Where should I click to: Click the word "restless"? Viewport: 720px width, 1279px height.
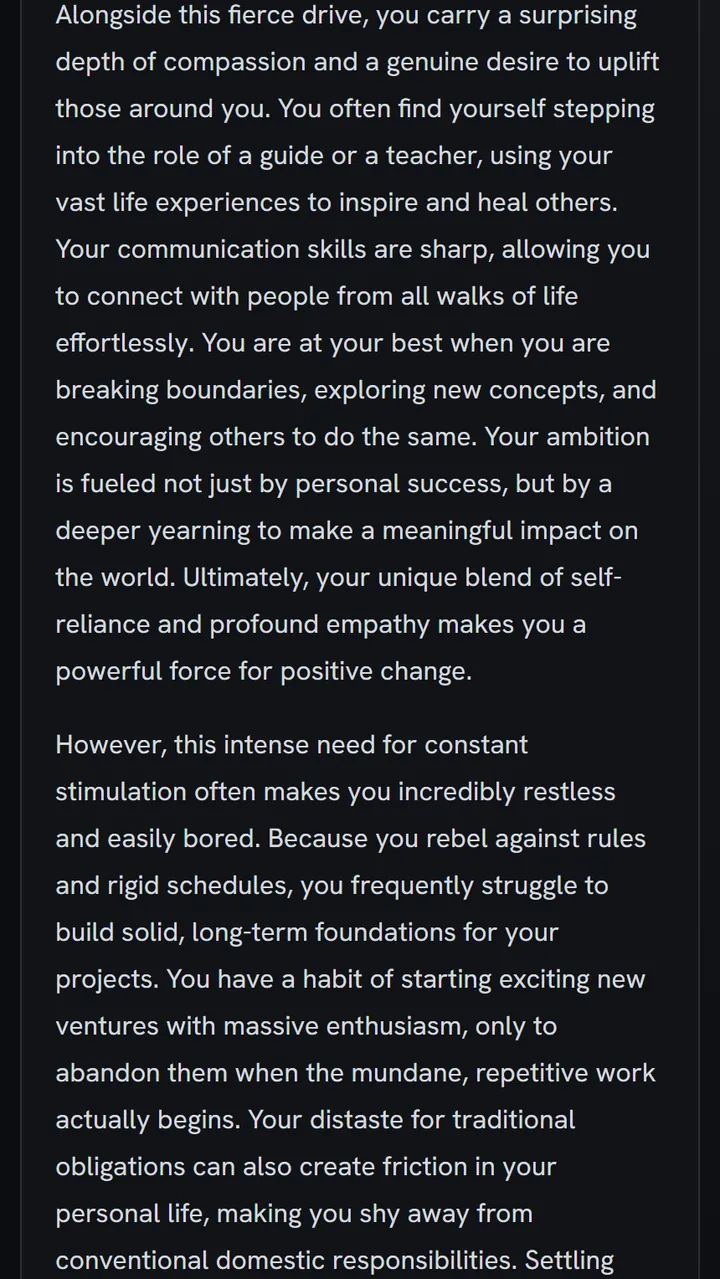[x=564, y=792]
